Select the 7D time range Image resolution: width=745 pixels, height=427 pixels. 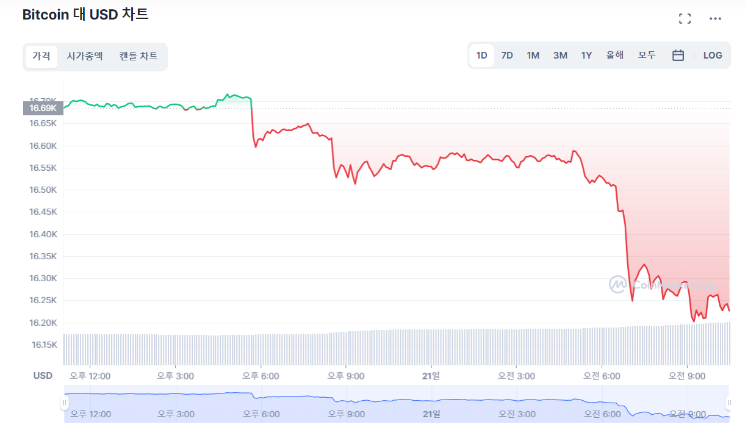tap(507, 55)
